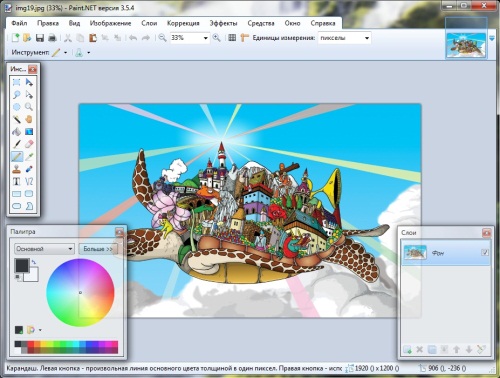Open palette management dropdown arrow
Viewport: 500px width, 378px height.
click(x=40, y=330)
